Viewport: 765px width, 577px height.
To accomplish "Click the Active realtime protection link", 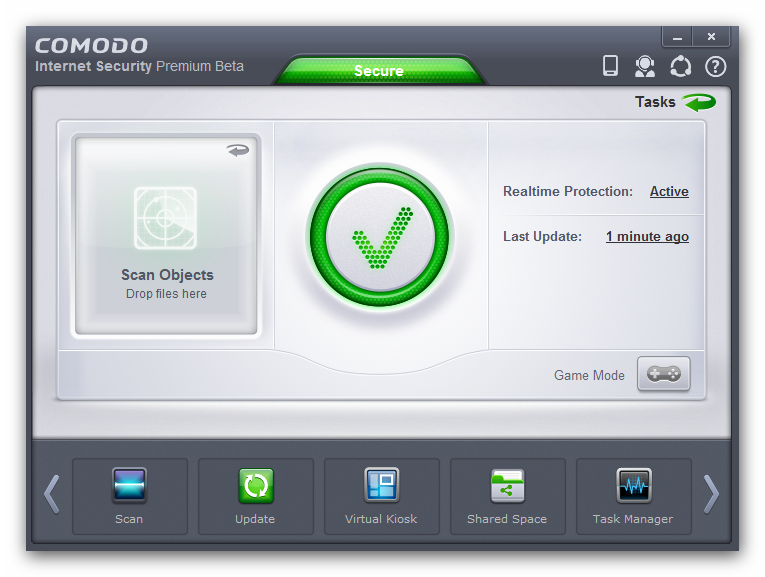I will point(669,192).
